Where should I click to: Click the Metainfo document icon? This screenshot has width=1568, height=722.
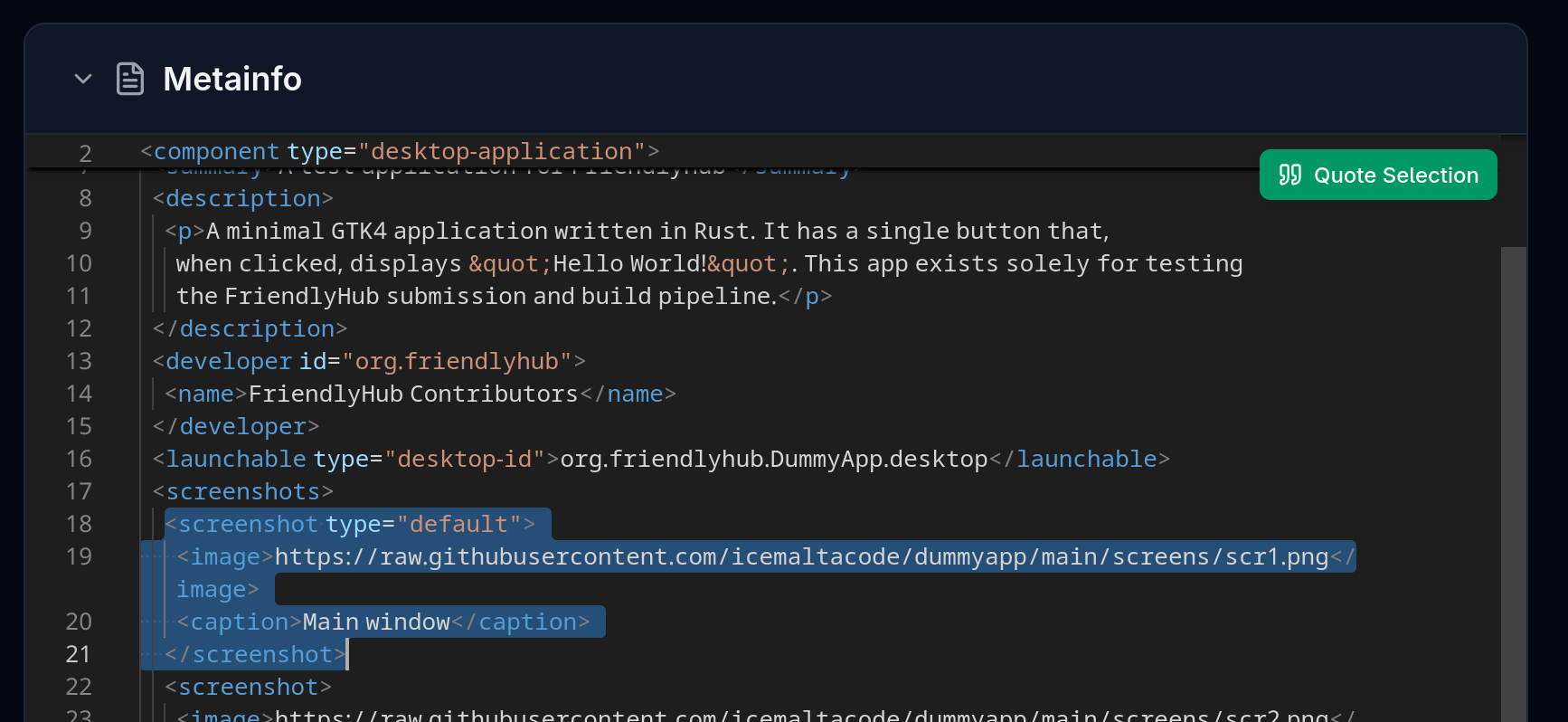pyautogui.click(x=130, y=79)
